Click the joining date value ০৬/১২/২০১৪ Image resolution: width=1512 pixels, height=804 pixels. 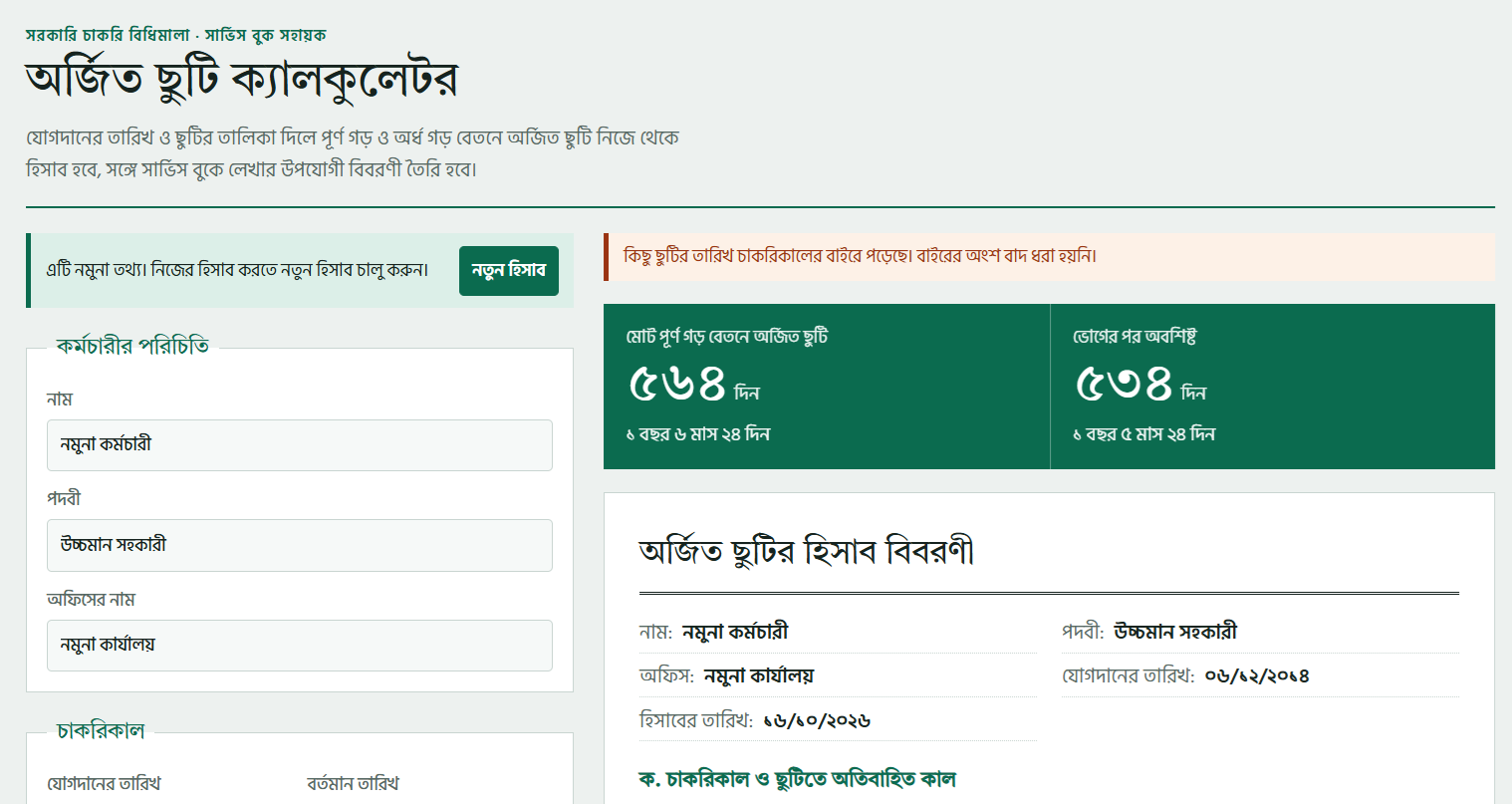coord(1257,675)
